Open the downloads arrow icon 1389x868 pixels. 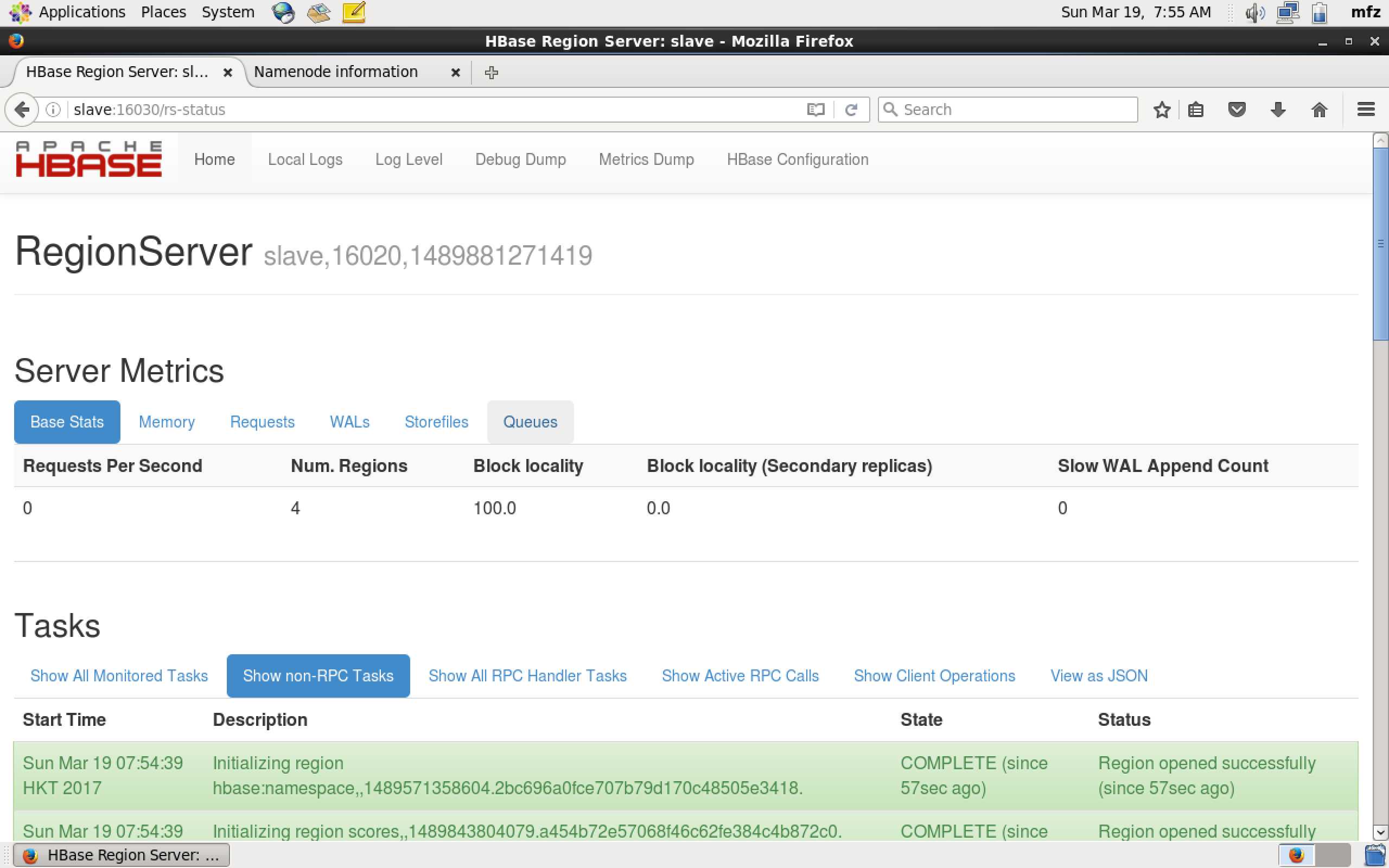pyautogui.click(x=1278, y=109)
